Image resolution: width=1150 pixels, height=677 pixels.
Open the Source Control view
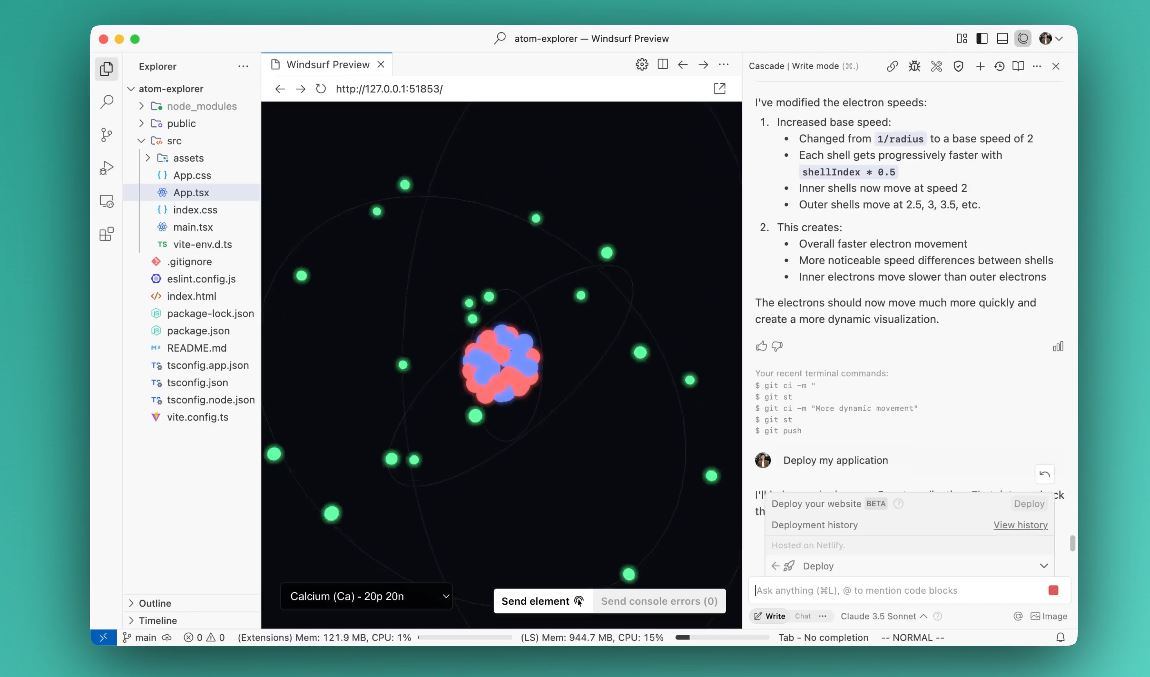click(106, 135)
